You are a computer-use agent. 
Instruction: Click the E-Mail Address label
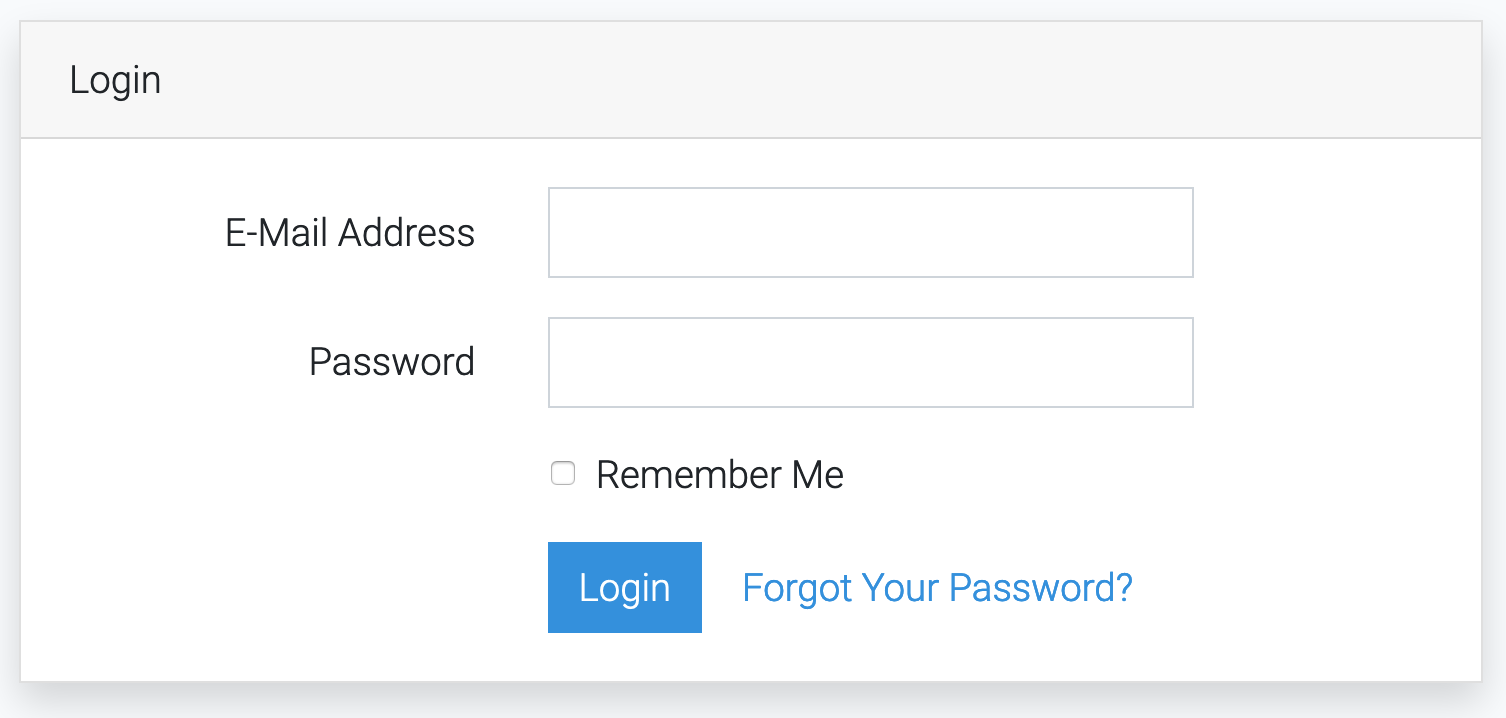point(350,233)
